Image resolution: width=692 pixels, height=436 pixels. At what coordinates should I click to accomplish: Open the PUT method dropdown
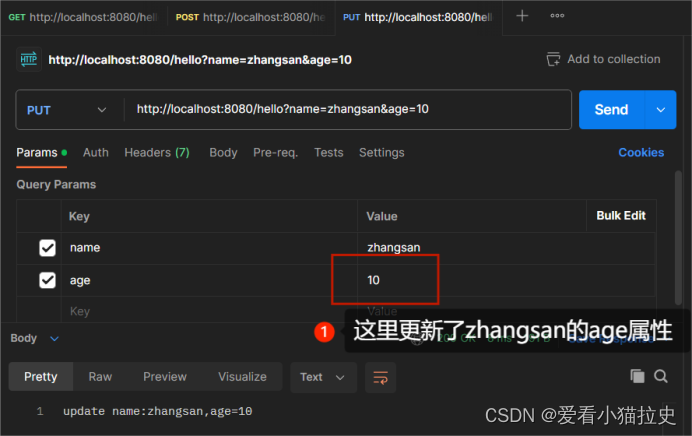[x=67, y=110]
